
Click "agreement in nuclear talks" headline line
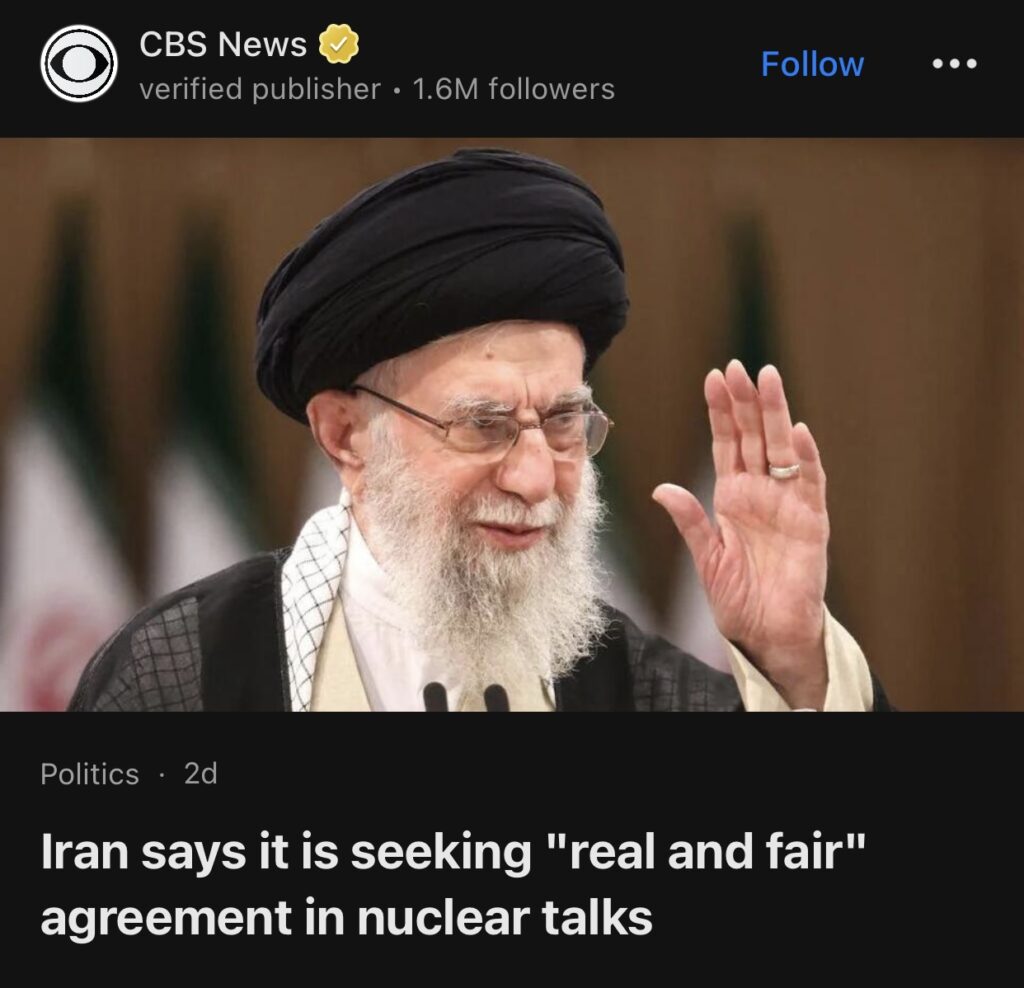(346, 917)
